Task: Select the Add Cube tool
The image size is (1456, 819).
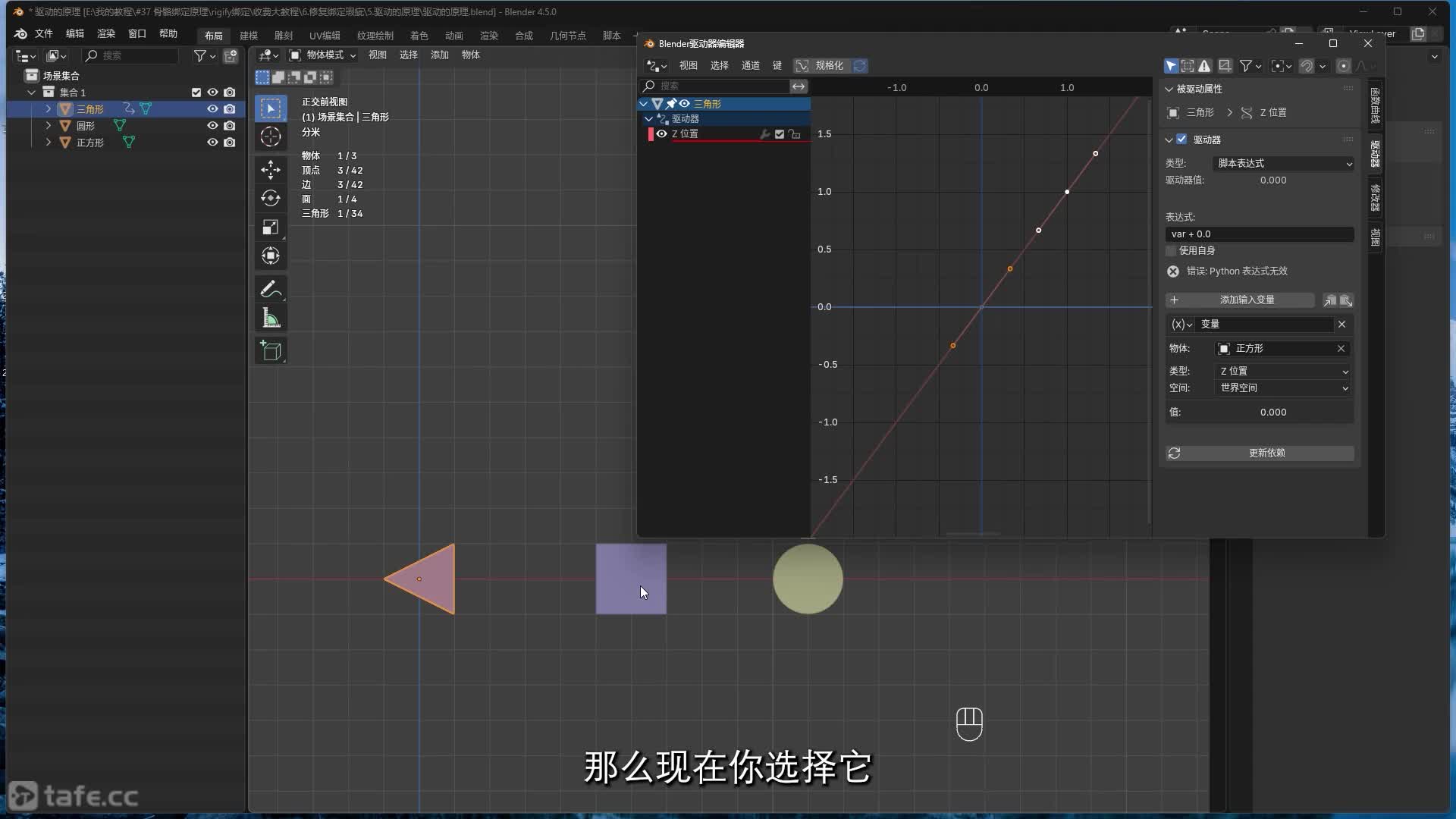Action: (x=271, y=350)
